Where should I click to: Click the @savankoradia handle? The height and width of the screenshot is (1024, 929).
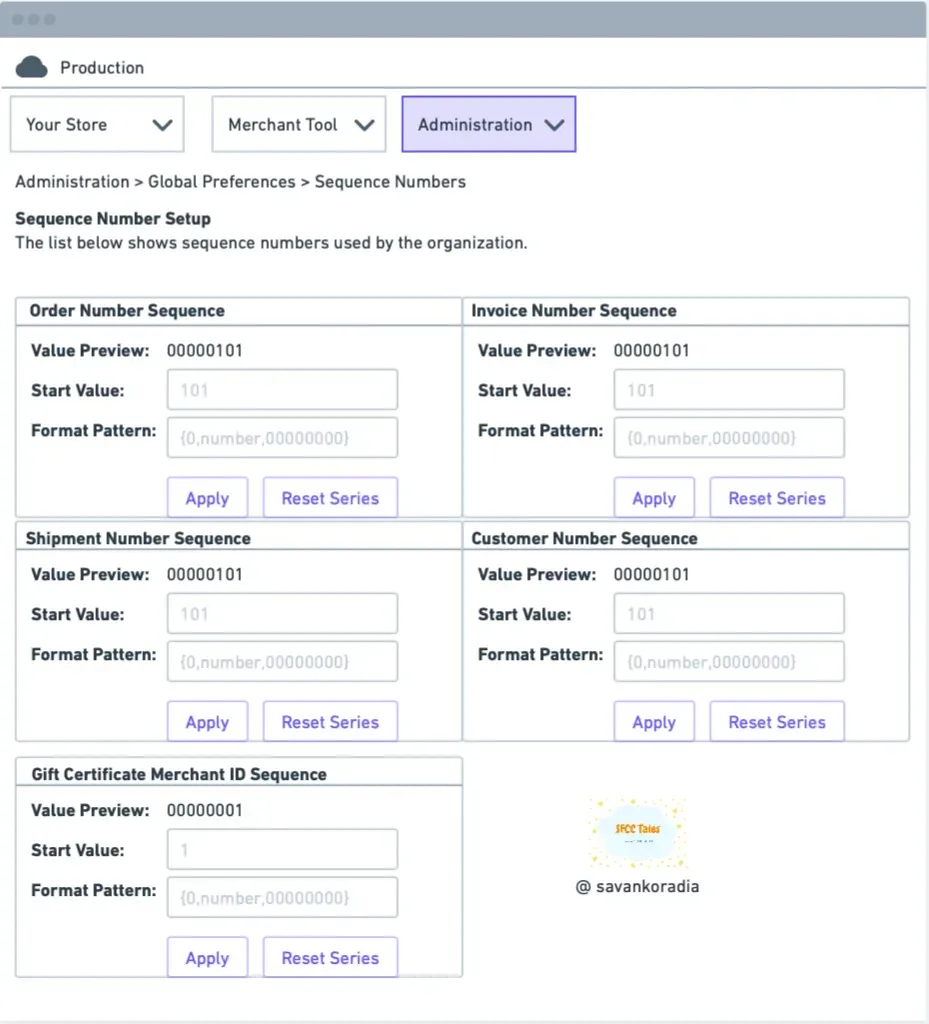pyautogui.click(x=638, y=886)
